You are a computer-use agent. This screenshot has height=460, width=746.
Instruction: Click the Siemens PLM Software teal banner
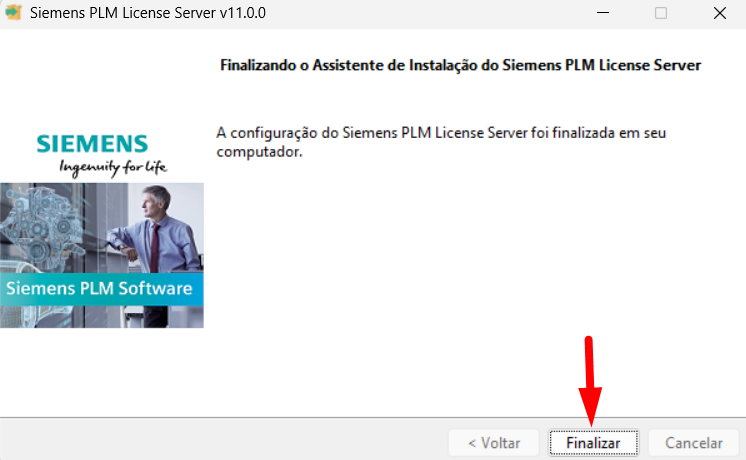(x=101, y=289)
